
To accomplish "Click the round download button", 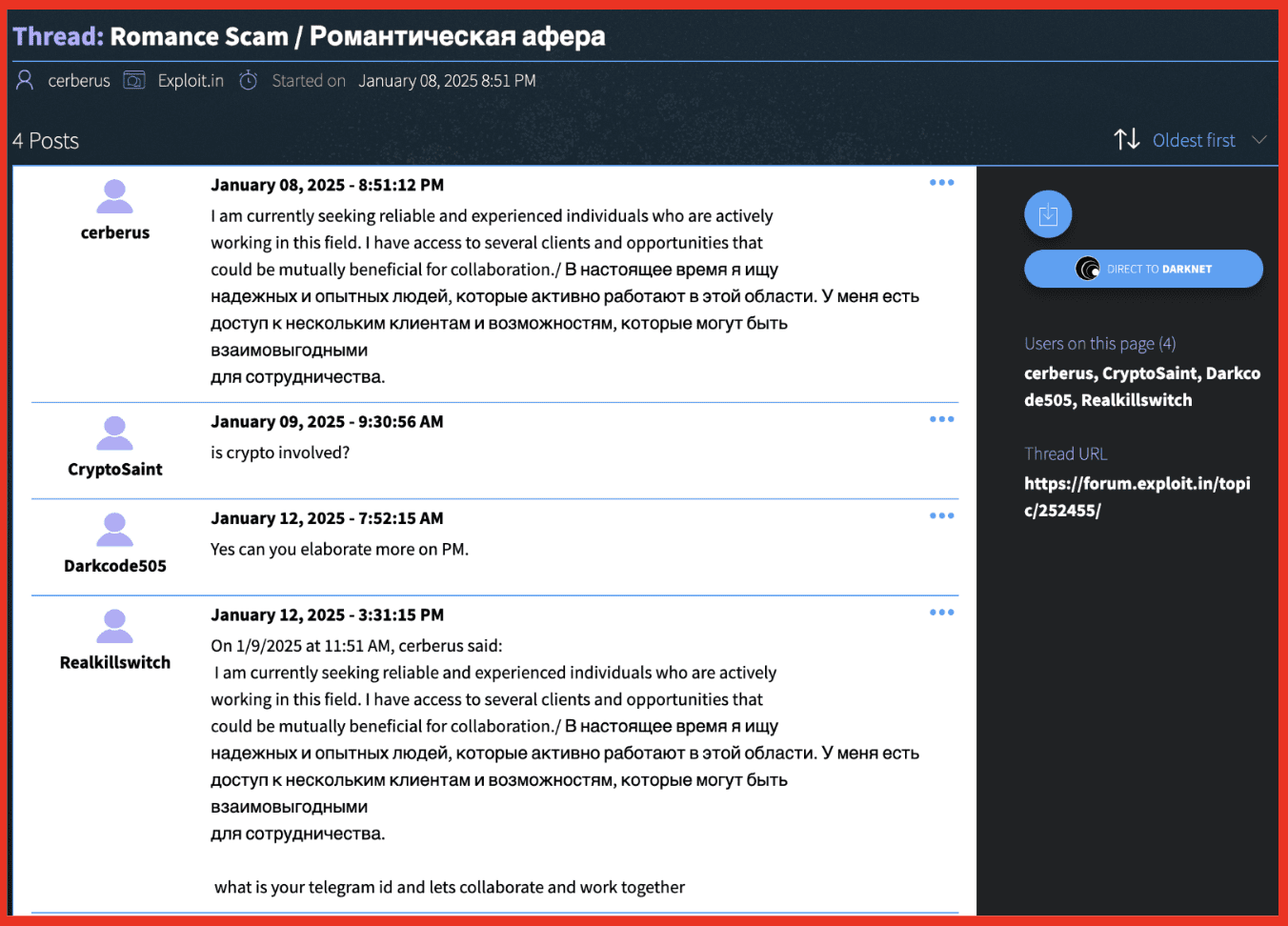I will click(1048, 214).
